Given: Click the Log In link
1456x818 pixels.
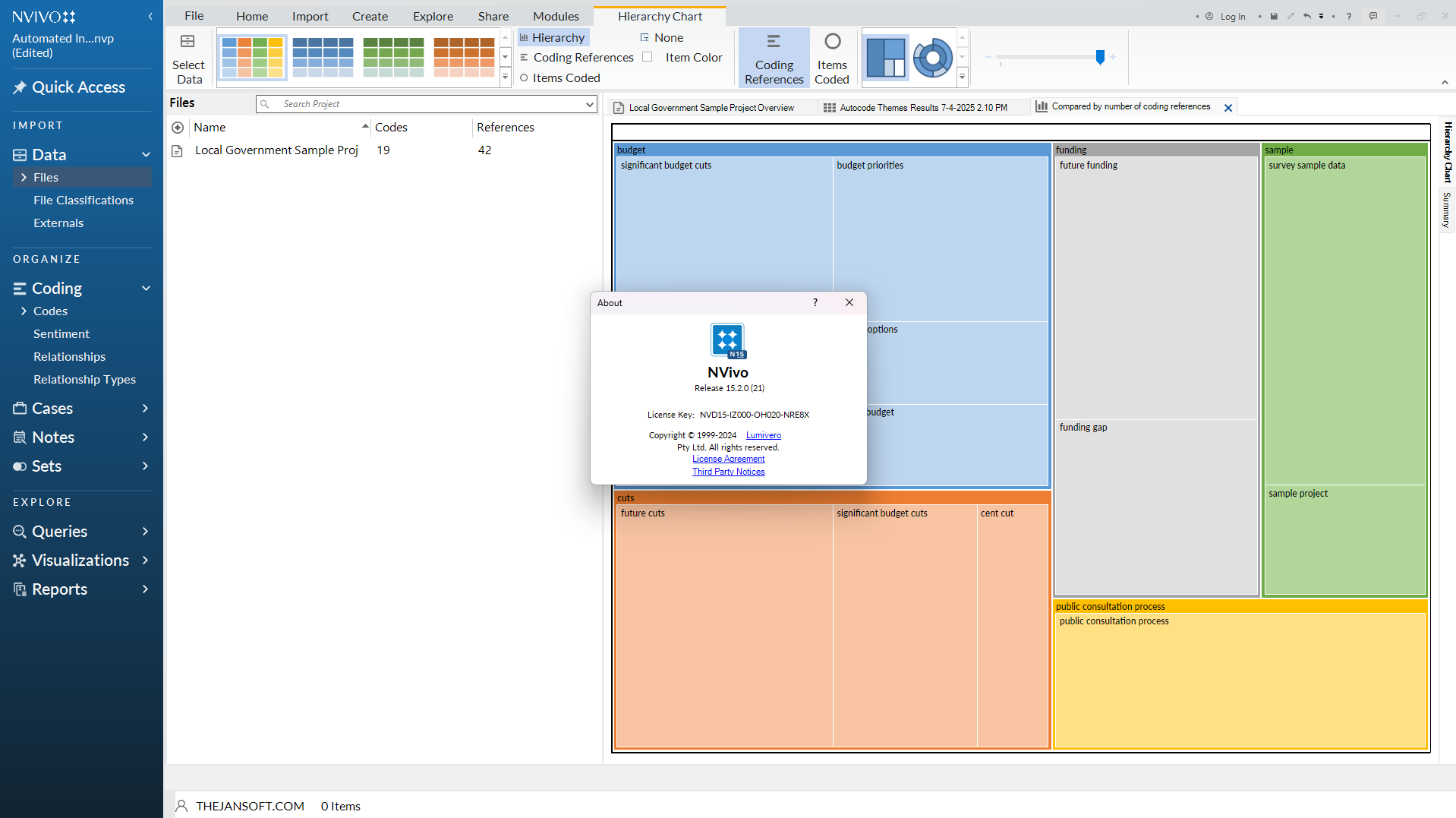Looking at the screenshot, I should pos(1233,17).
